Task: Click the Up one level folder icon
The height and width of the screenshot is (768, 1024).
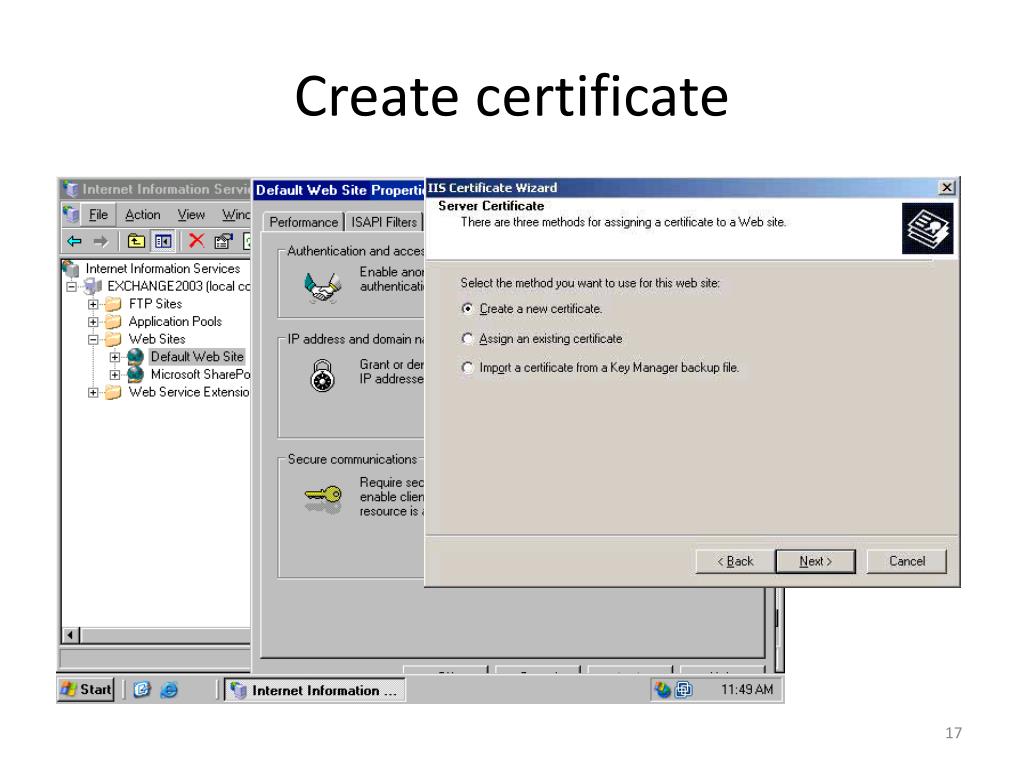Action: coord(136,242)
